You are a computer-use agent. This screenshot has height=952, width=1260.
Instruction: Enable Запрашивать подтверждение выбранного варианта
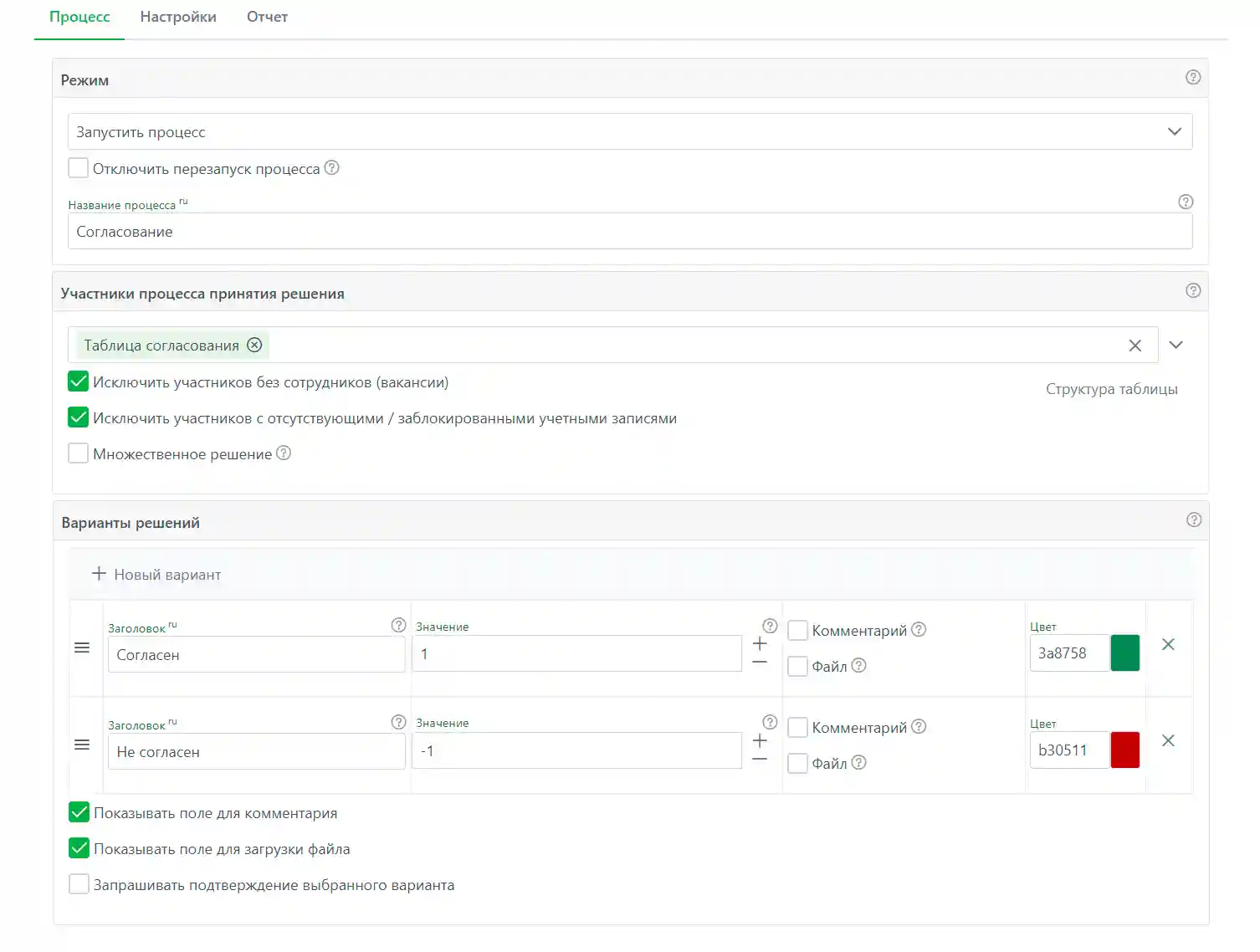point(79,884)
